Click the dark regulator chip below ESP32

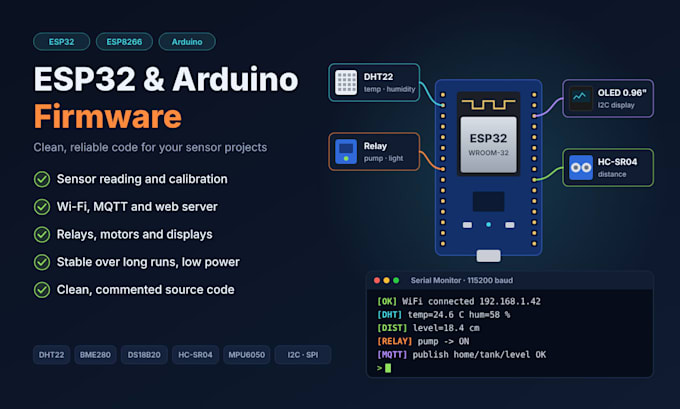click(488, 201)
